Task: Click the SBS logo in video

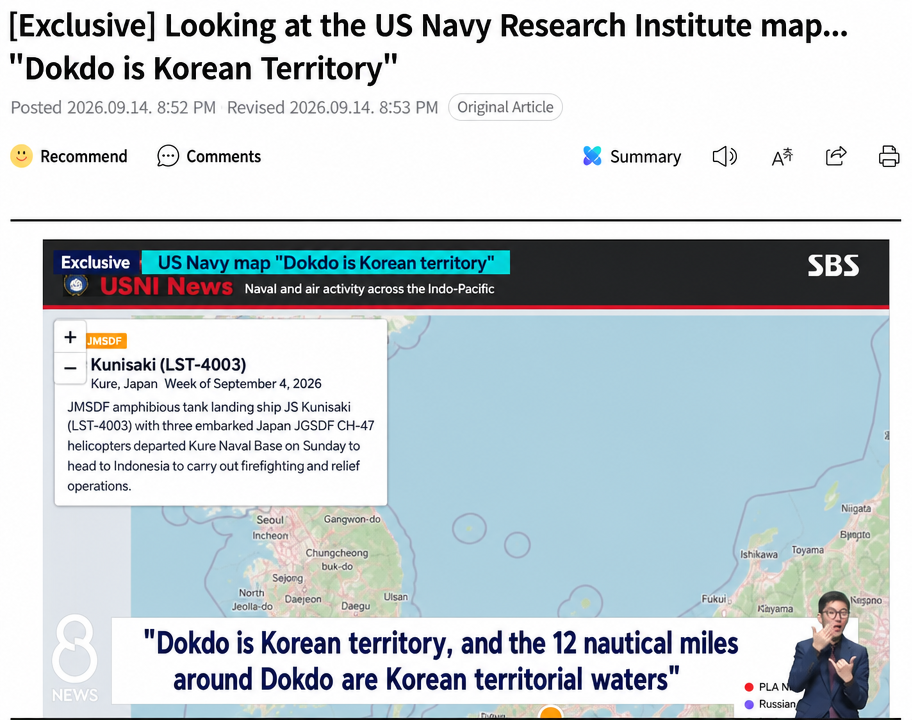Action: 833,265
